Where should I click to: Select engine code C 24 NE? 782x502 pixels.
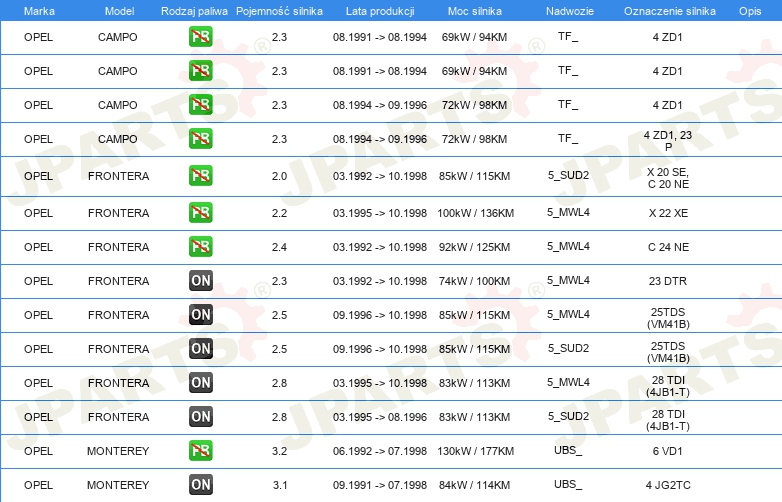coord(668,247)
